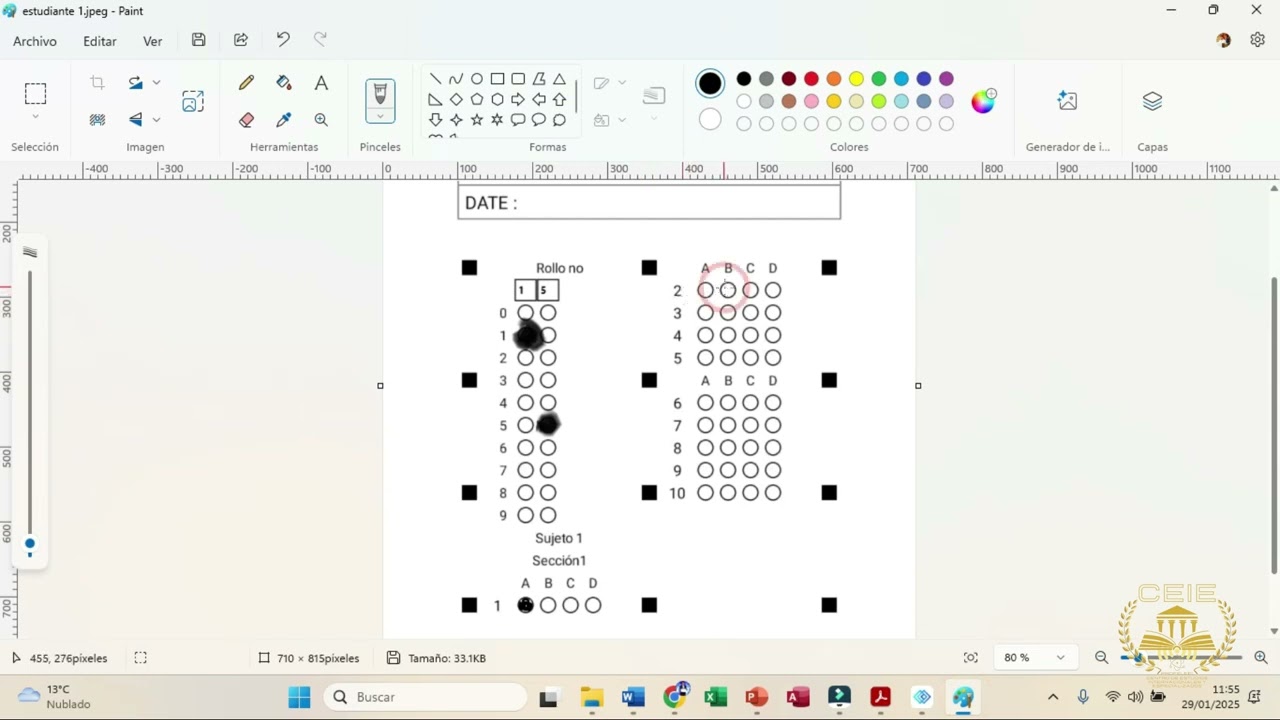Viewport: 1280px width, 720px height.
Task: Select the Pencil tool
Action: [x=246, y=83]
